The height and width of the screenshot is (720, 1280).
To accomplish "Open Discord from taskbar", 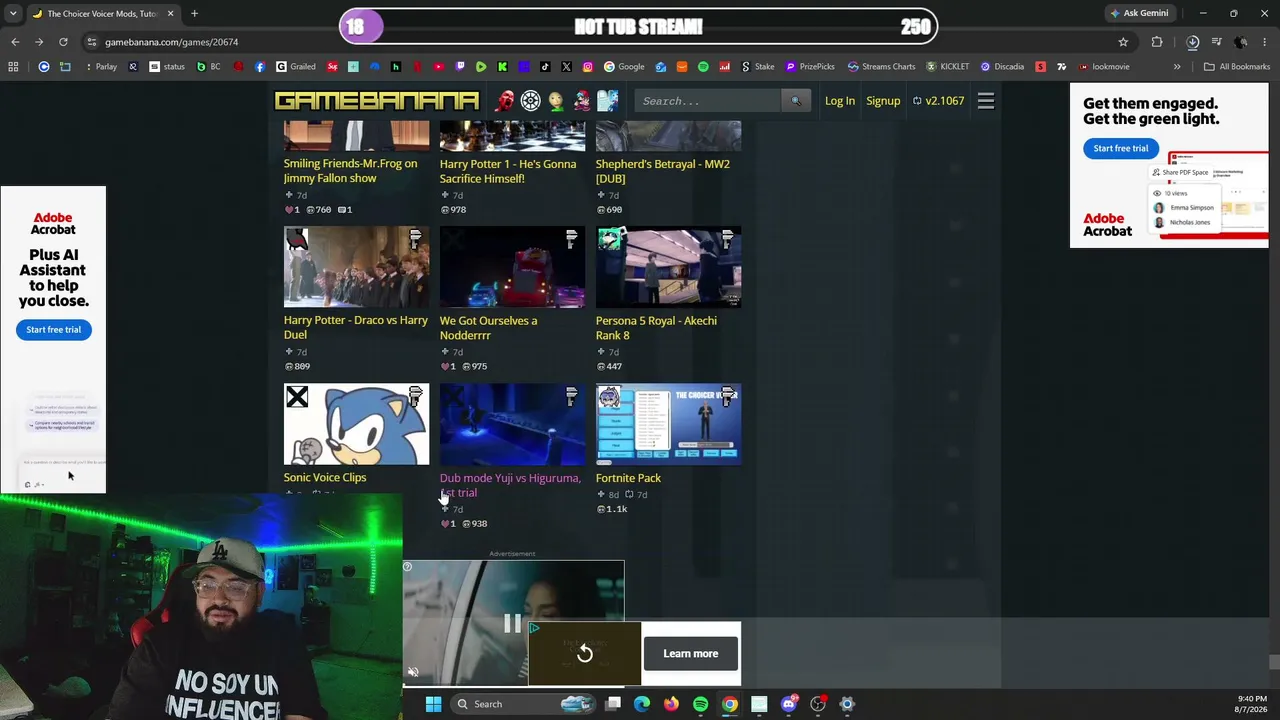I will pos(788,704).
